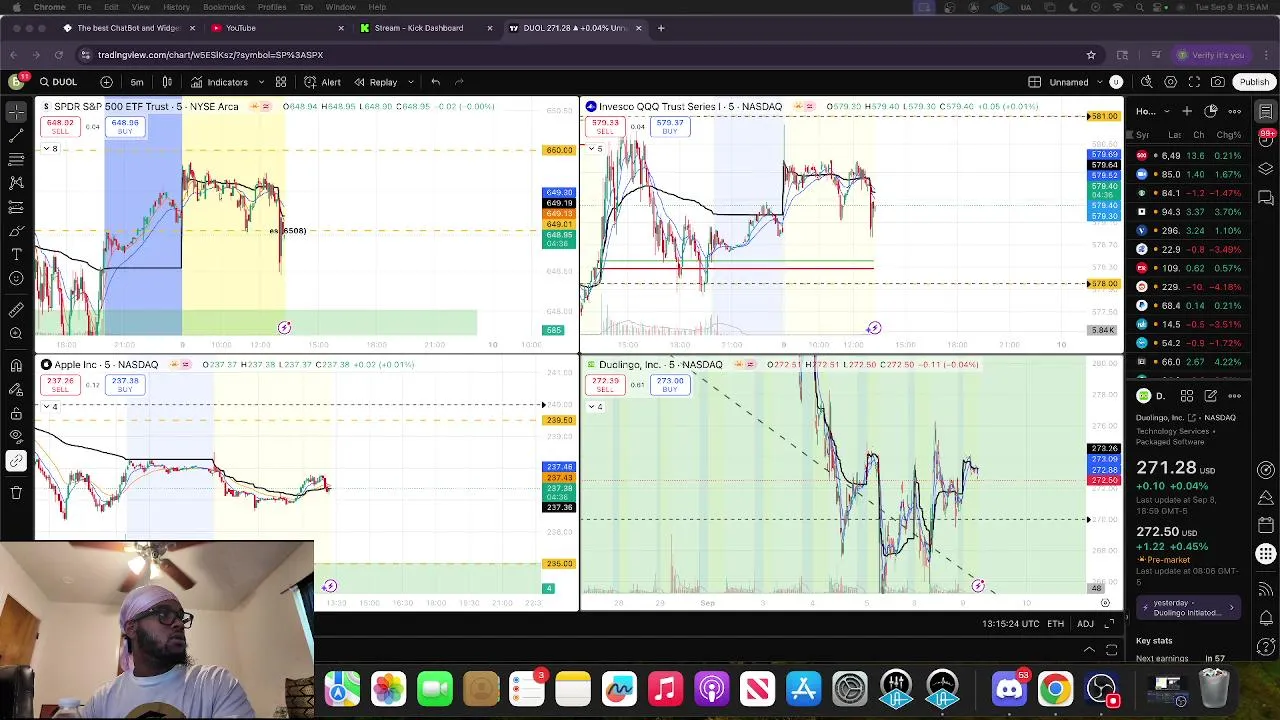Open the emoji icons tool

pos(16,278)
